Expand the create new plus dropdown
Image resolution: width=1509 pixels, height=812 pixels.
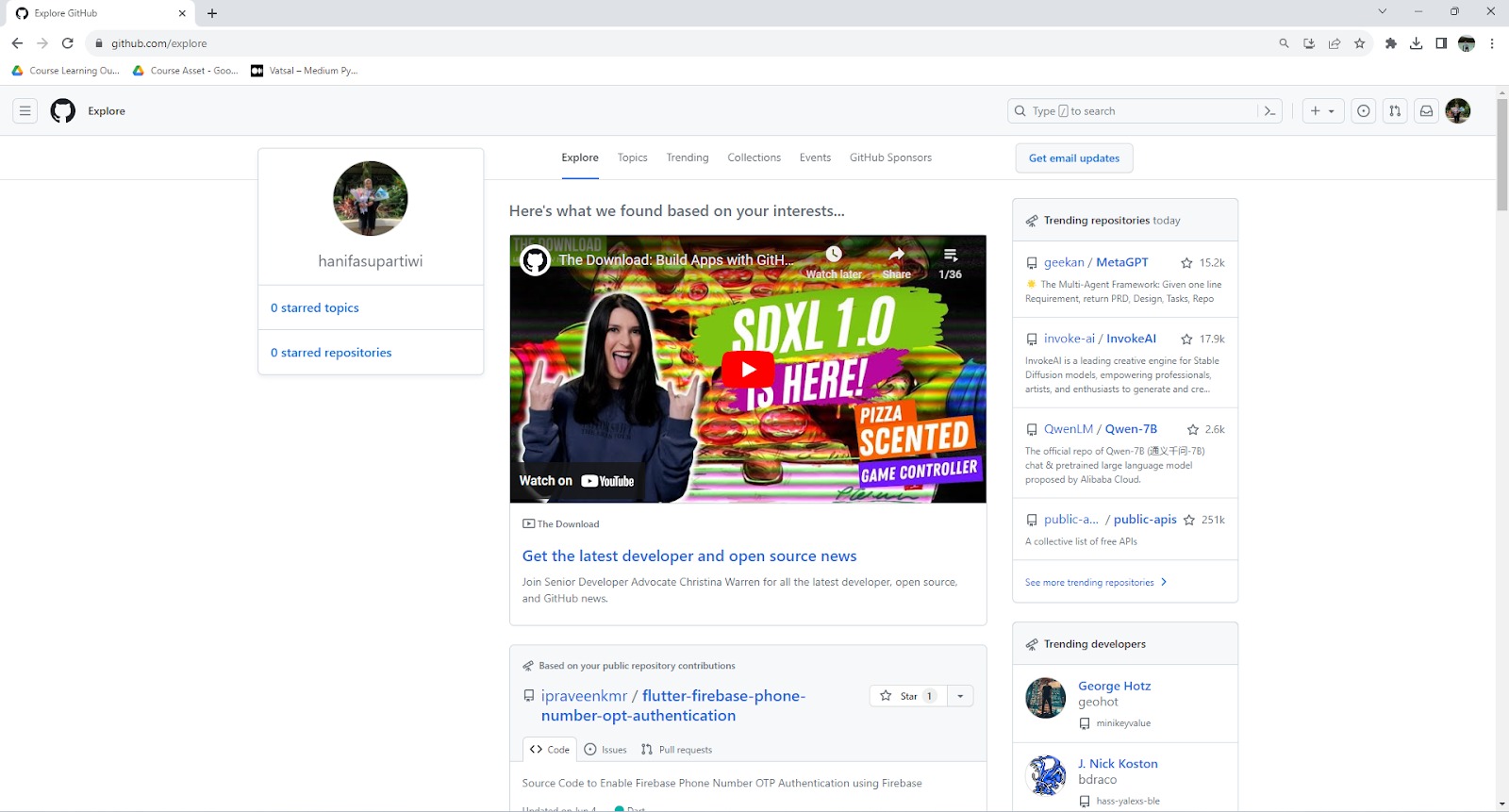click(x=1322, y=111)
